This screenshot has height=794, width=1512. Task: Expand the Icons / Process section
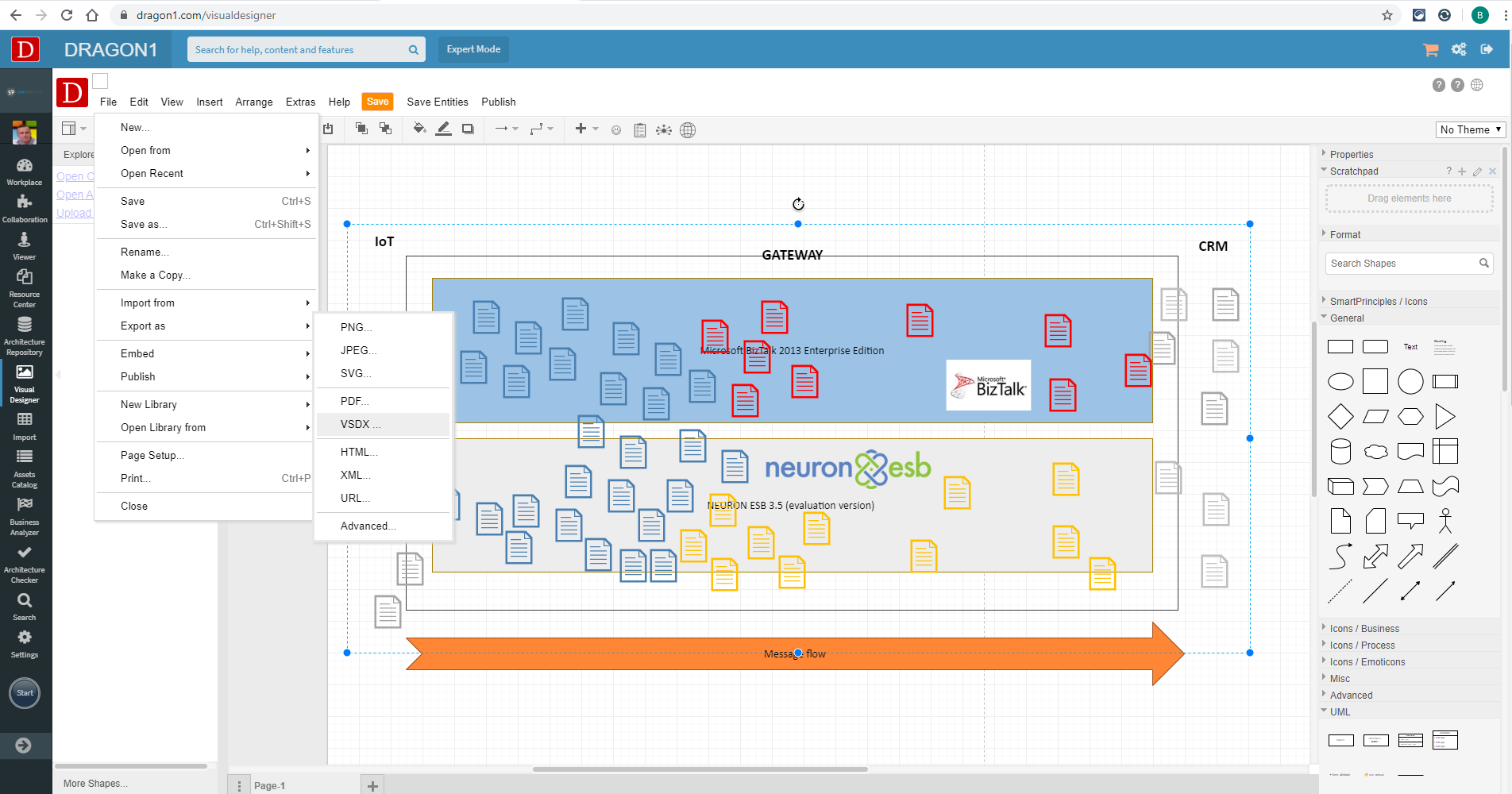tap(1364, 645)
